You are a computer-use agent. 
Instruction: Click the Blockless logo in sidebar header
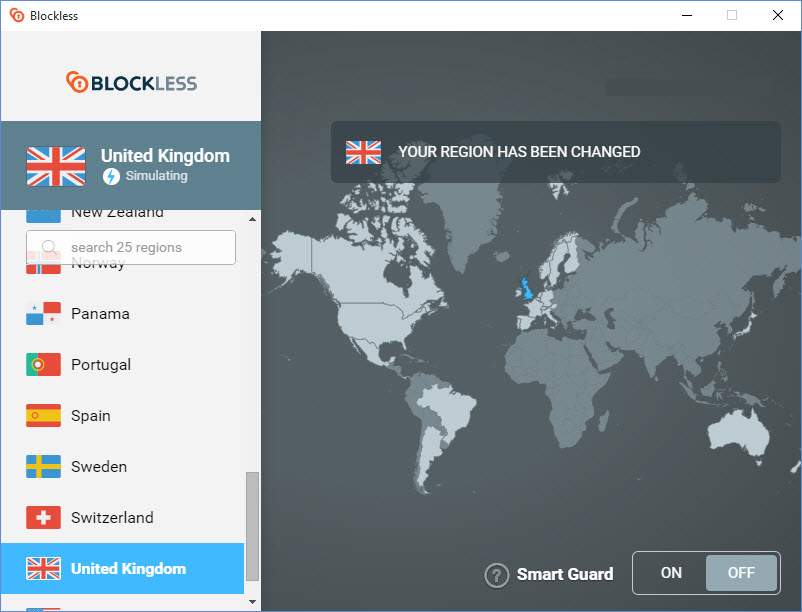[x=131, y=82]
